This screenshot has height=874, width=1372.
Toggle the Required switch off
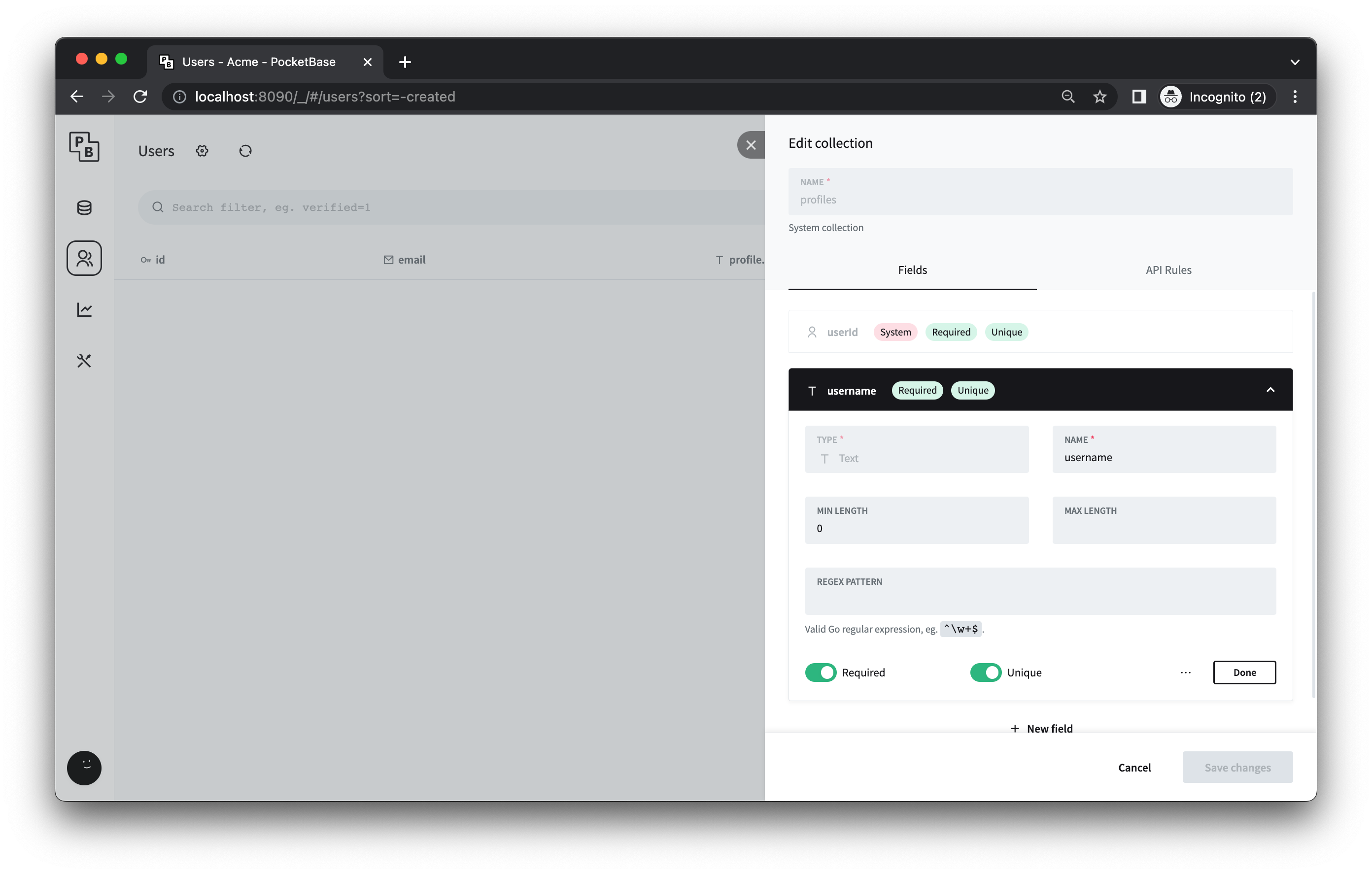[x=821, y=672]
